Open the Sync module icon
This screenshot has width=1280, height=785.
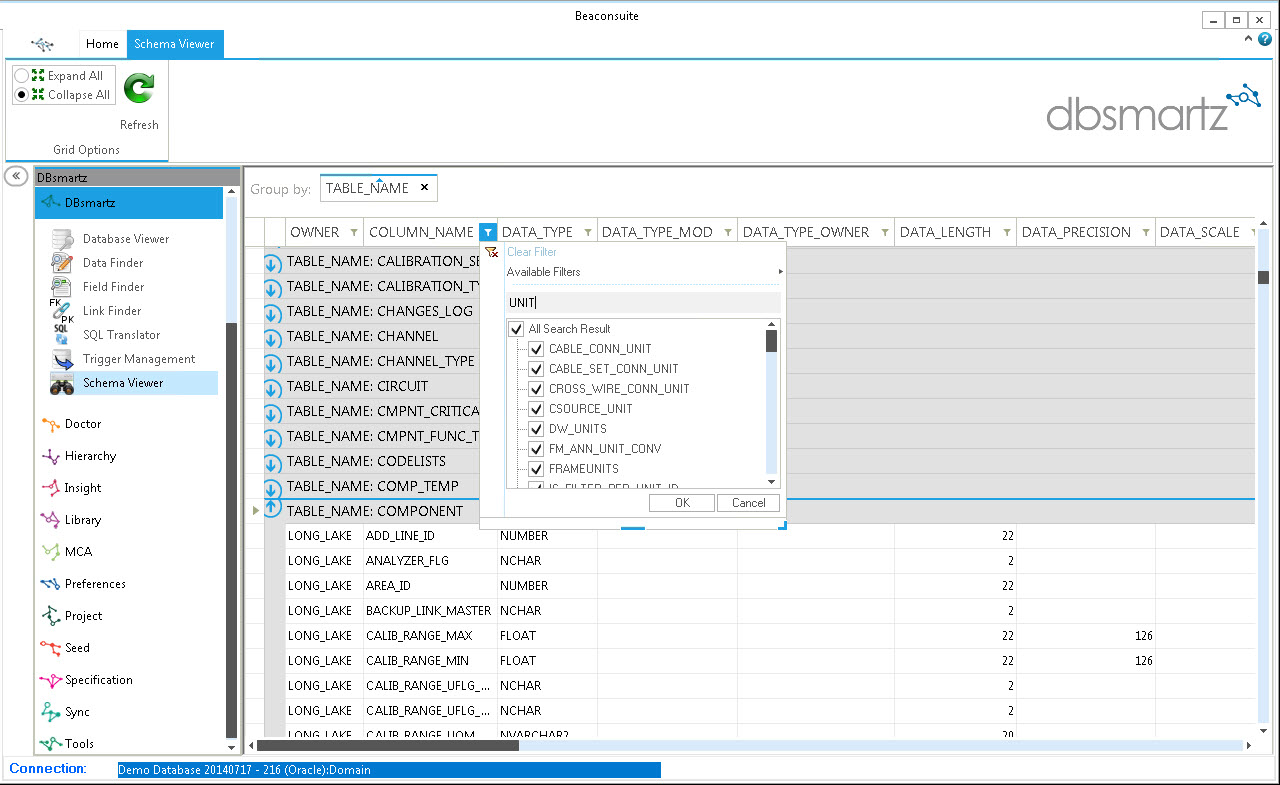(x=50, y=712)
